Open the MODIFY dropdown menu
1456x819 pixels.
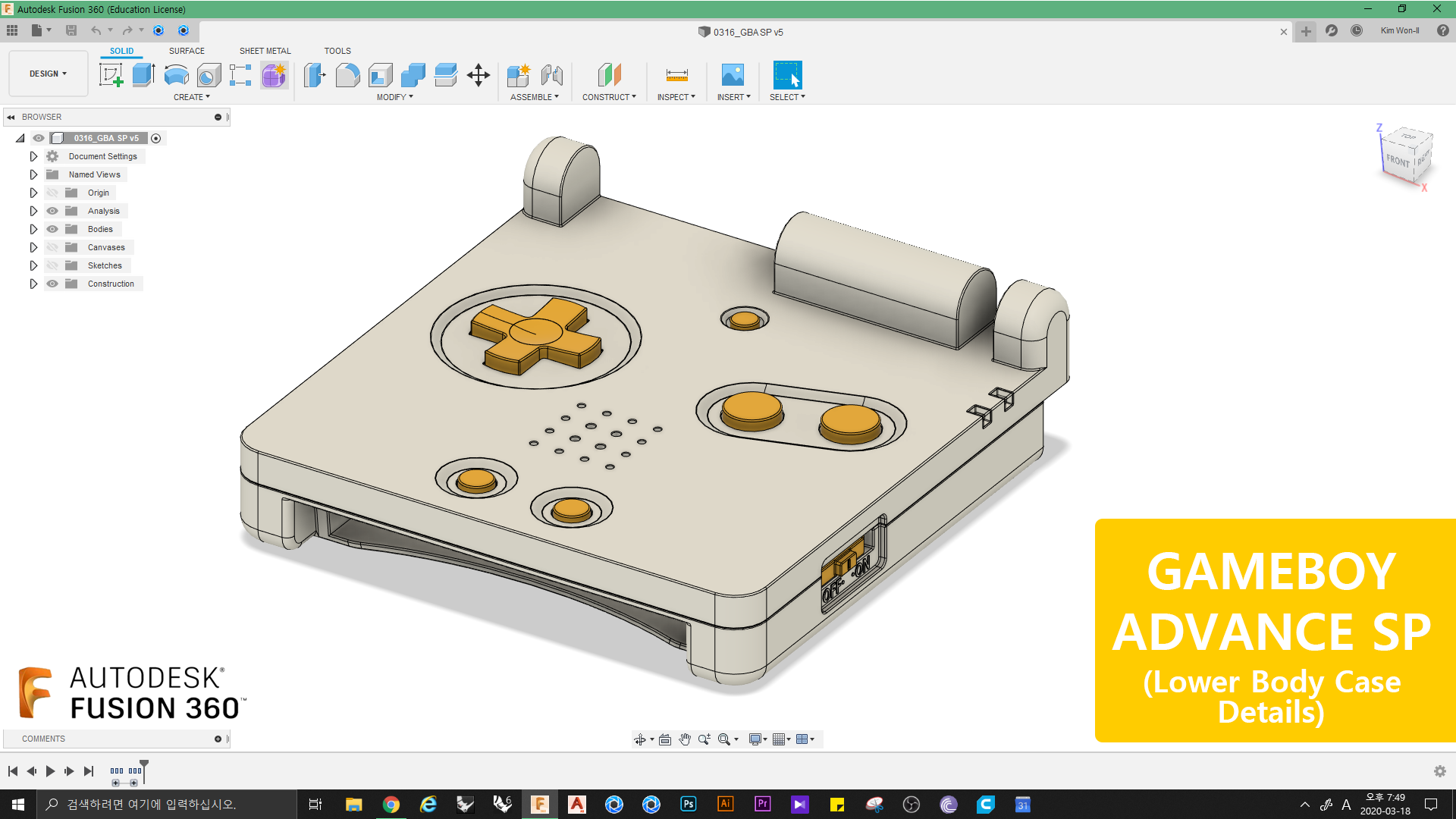click(395, 97)
